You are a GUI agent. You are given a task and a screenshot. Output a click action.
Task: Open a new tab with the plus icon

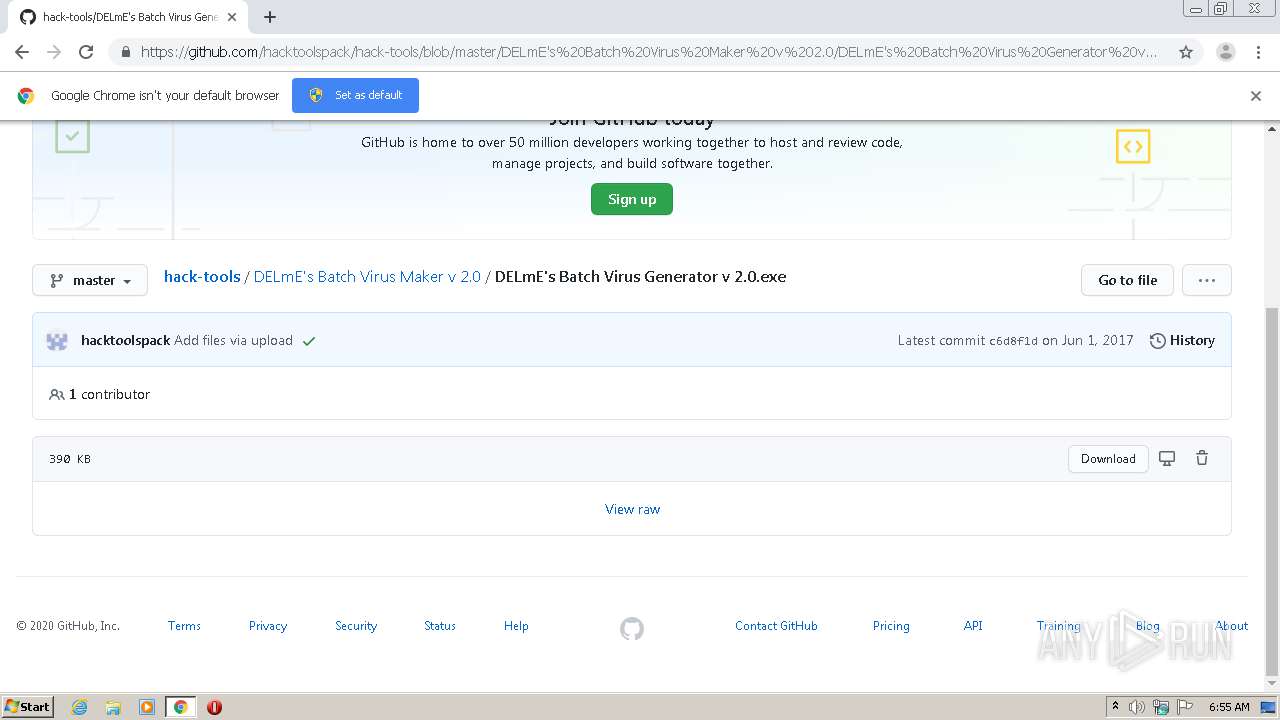pos(270,17)
